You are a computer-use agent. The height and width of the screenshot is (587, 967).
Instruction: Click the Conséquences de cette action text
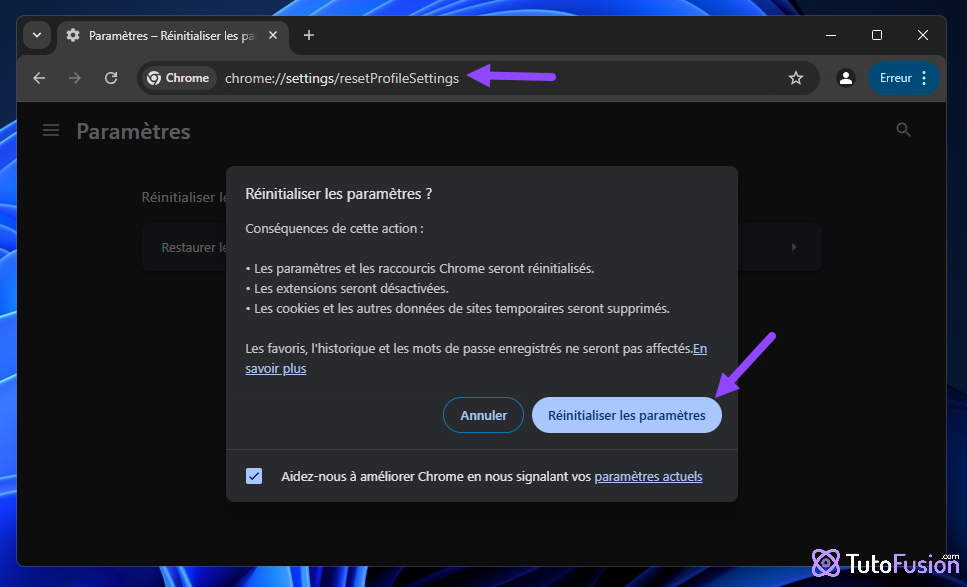point(334,228)
